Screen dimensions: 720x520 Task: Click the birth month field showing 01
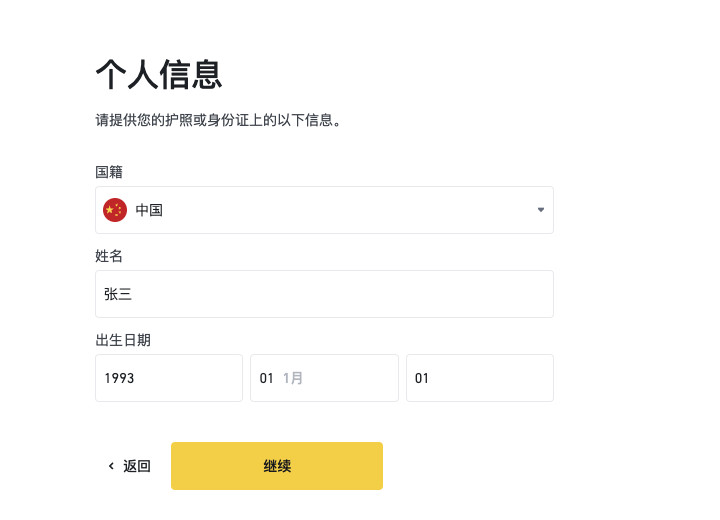(x=324, y=378)
